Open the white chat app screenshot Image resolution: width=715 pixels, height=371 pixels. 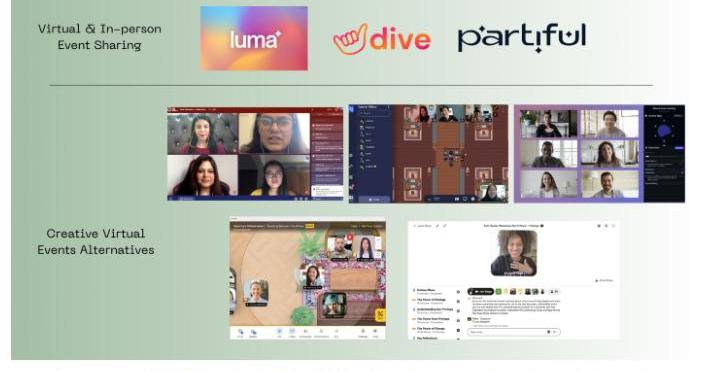pyautogui.click(x=513, y=280)
